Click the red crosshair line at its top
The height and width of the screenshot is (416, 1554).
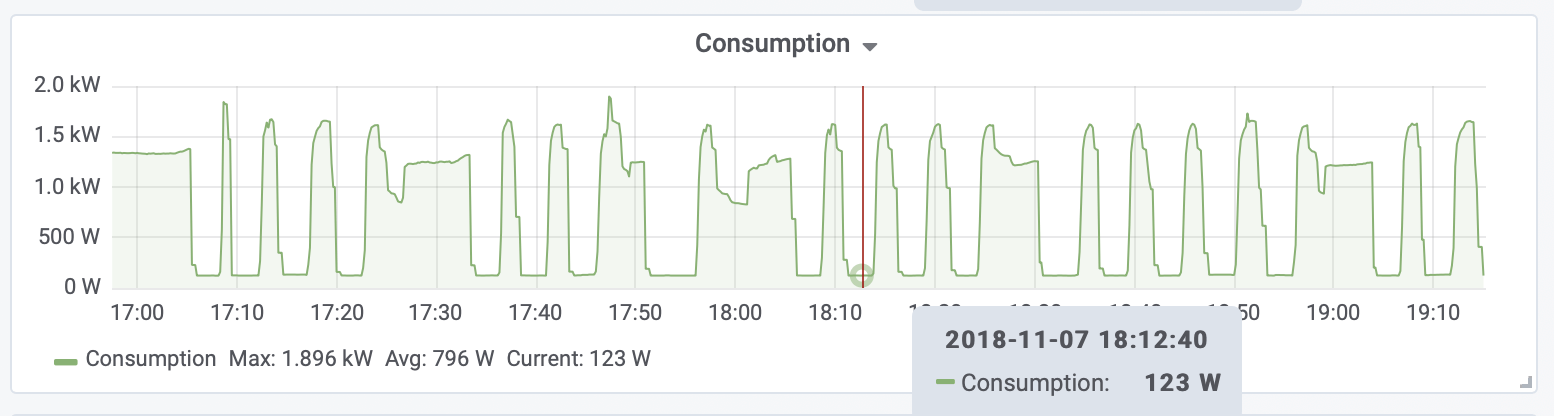click(863, 92)
